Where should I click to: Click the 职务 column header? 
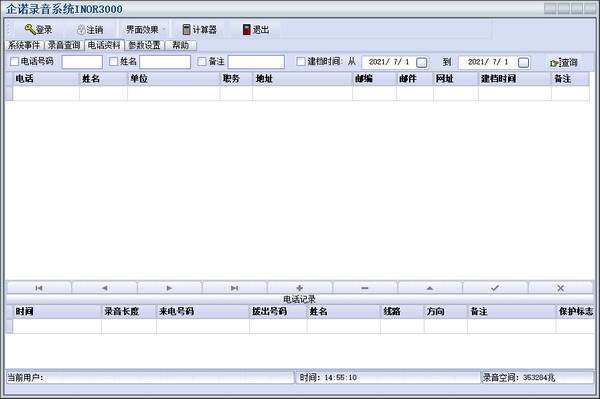pyautogui.click(x=236, y=79)
